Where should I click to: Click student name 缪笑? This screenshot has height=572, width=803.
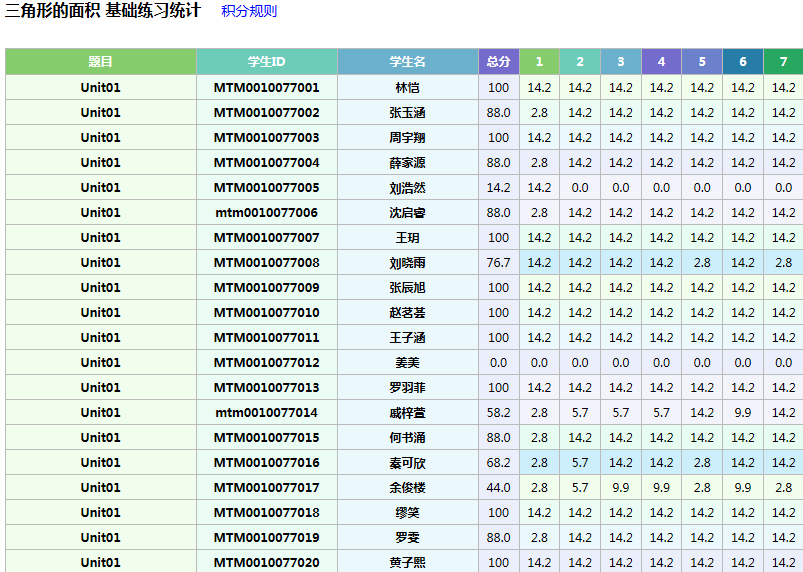pyautogui.click(x=408, y=513)
